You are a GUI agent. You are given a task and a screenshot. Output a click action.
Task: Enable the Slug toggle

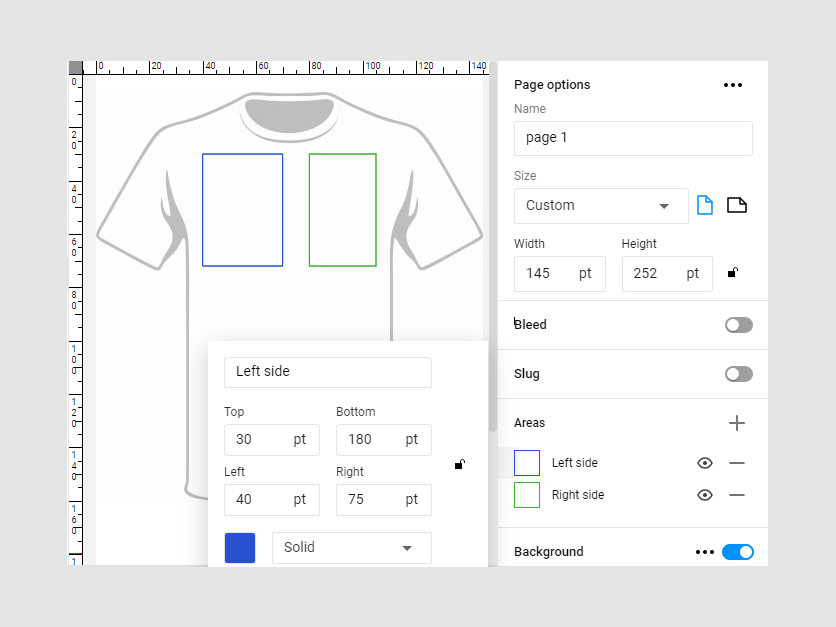[x=738, y=374]
